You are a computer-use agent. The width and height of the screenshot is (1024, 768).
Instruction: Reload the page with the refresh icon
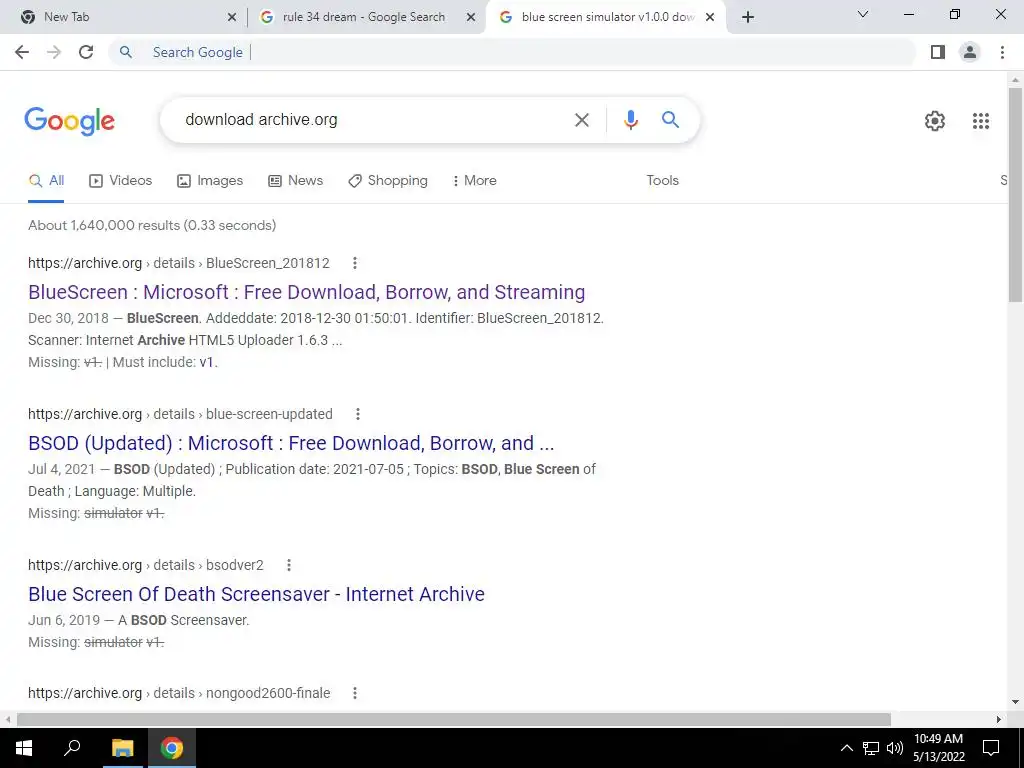[86, 52]
